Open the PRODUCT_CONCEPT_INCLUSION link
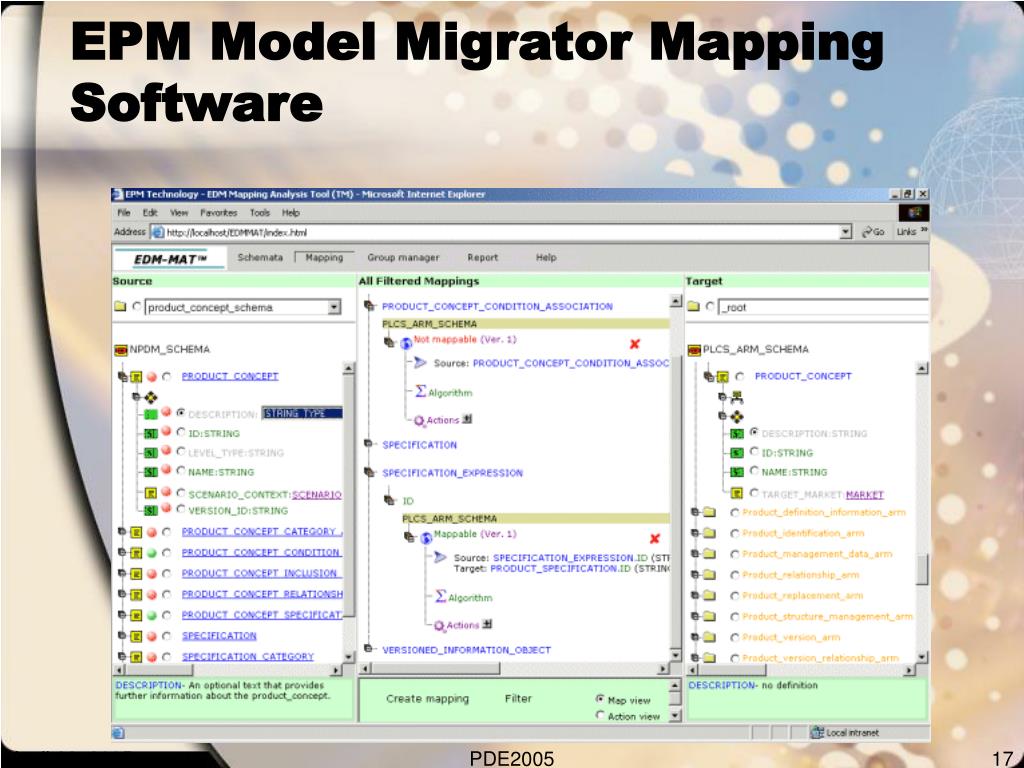This screenshot has height=768, width=1024. point(260,573)
